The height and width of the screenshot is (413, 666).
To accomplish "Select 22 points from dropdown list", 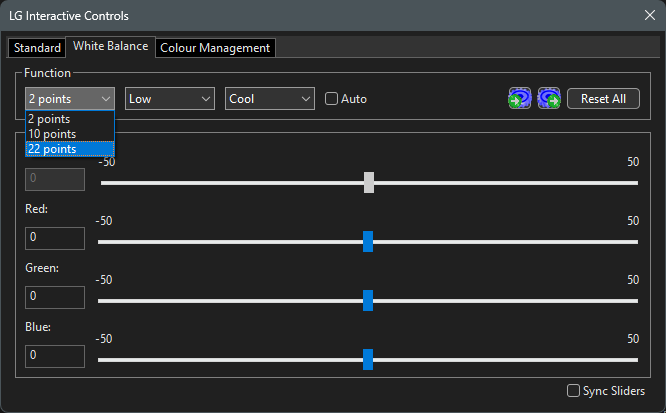I will point(70,149).
